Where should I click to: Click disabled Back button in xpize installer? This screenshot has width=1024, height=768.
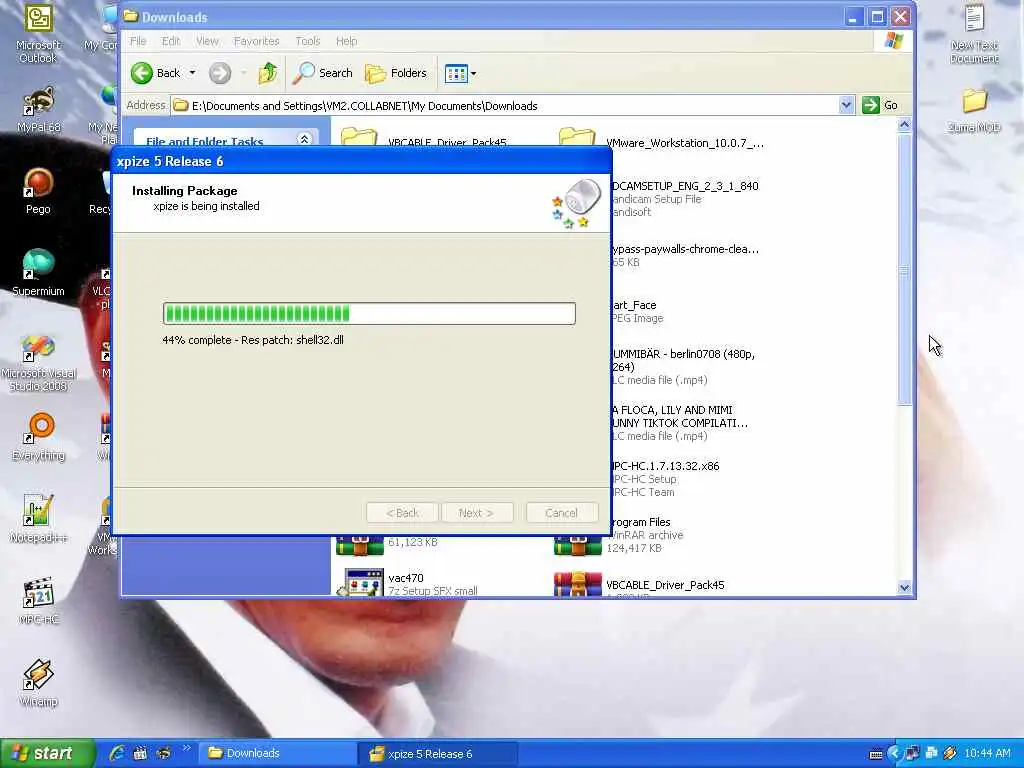402,513
